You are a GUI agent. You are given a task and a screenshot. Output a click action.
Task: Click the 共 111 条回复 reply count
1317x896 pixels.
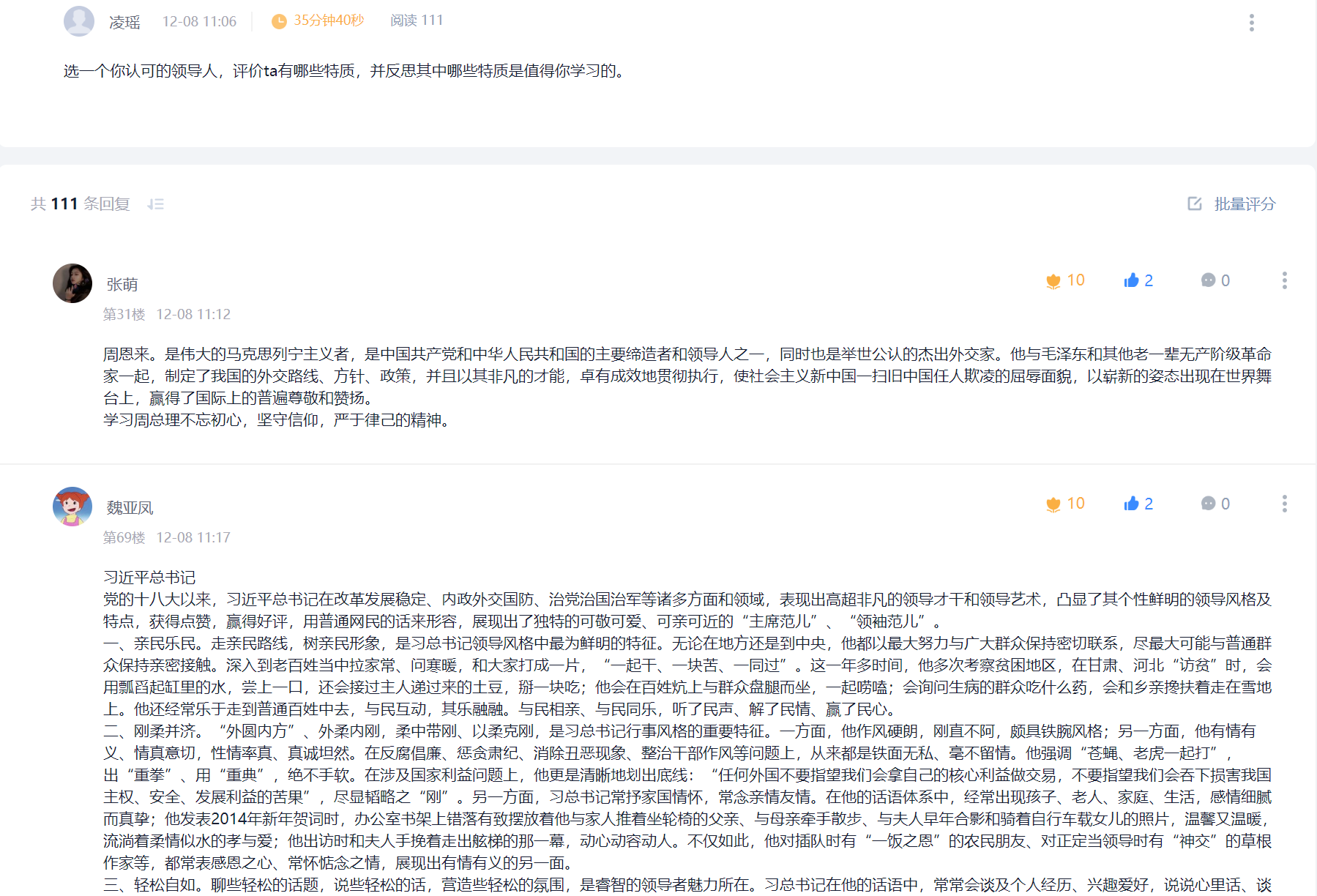81,204
